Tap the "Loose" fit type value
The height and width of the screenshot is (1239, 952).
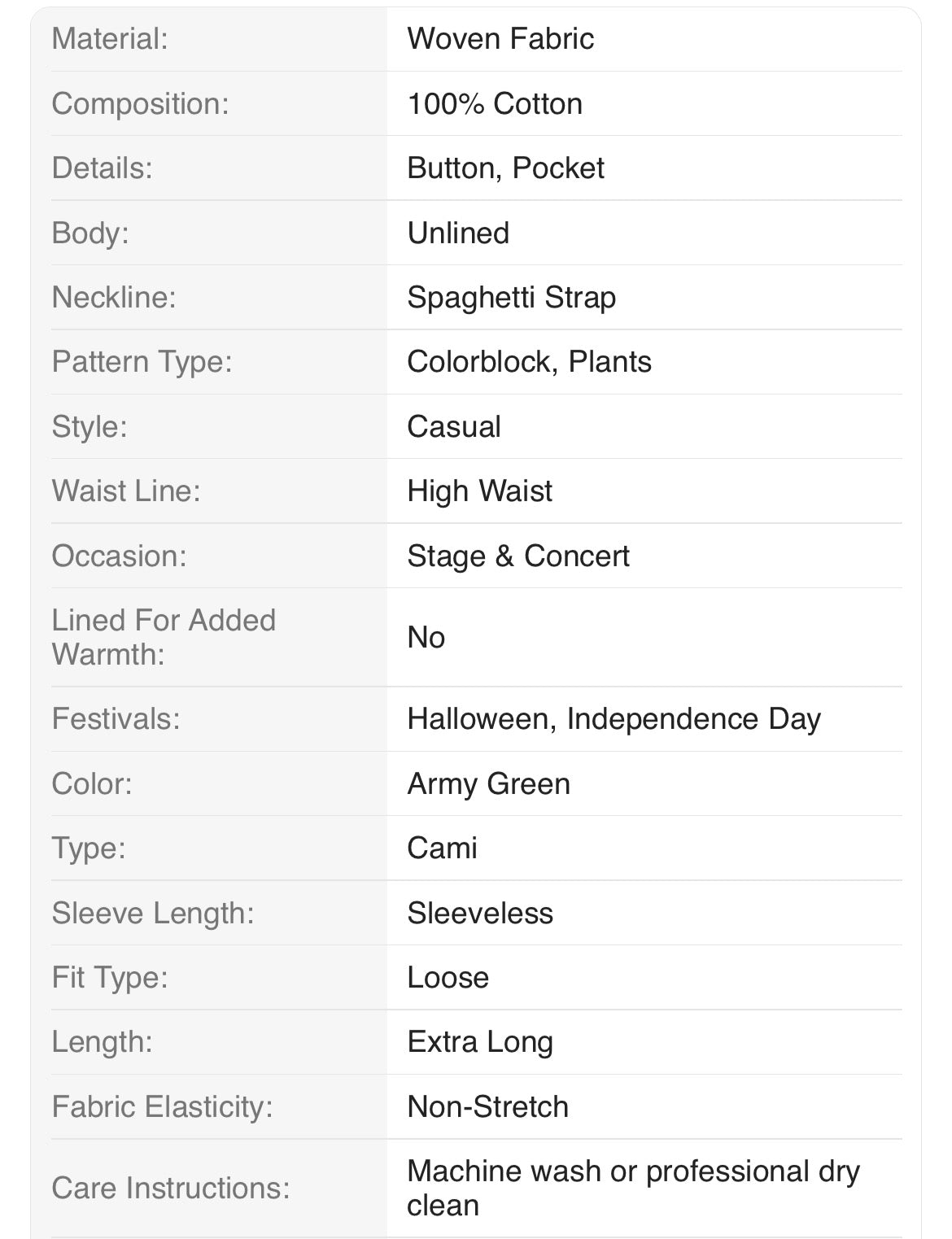click(x=448, y=977)
